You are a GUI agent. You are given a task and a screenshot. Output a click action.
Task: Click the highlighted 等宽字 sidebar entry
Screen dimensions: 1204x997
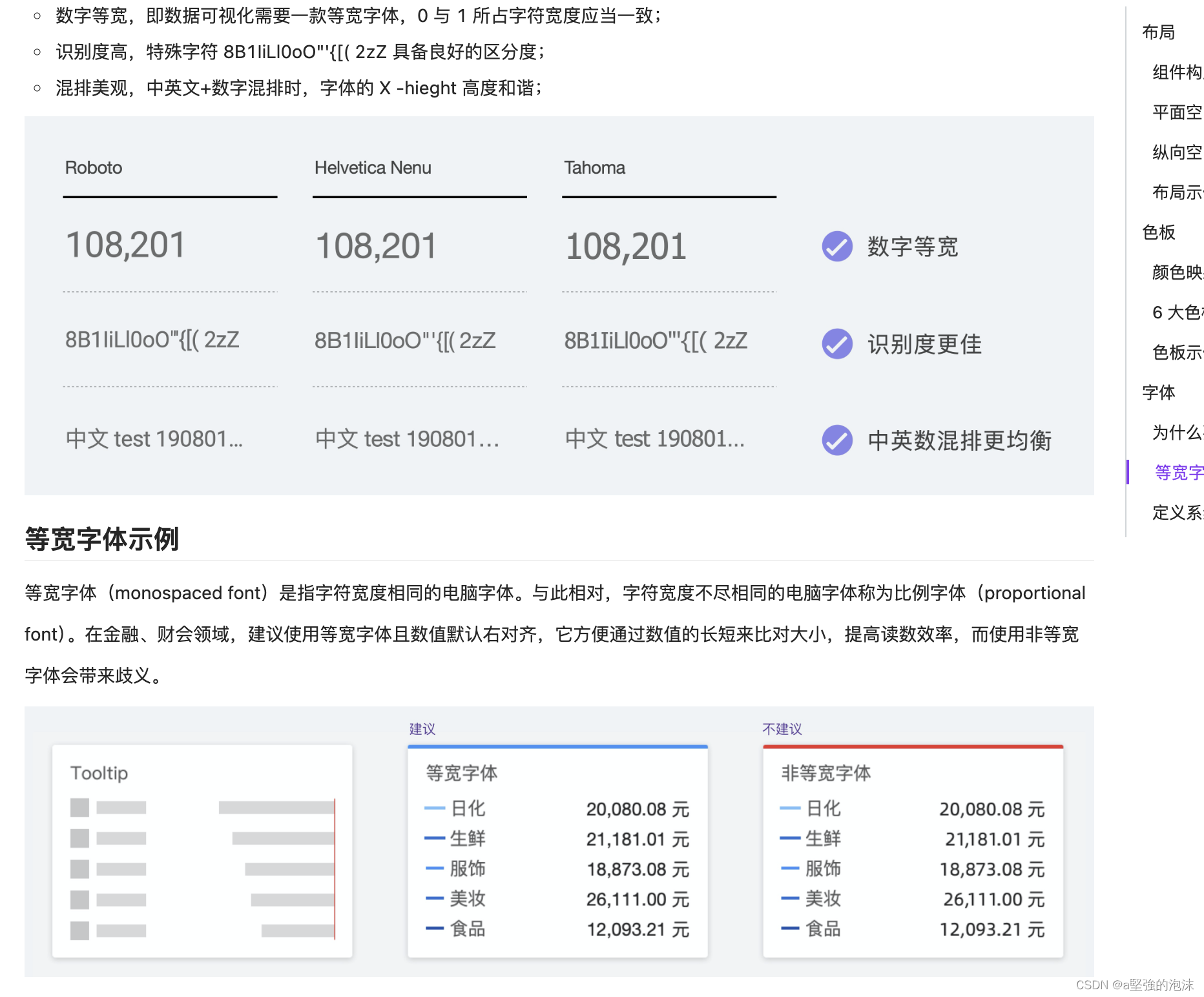tap(1179, 473)
